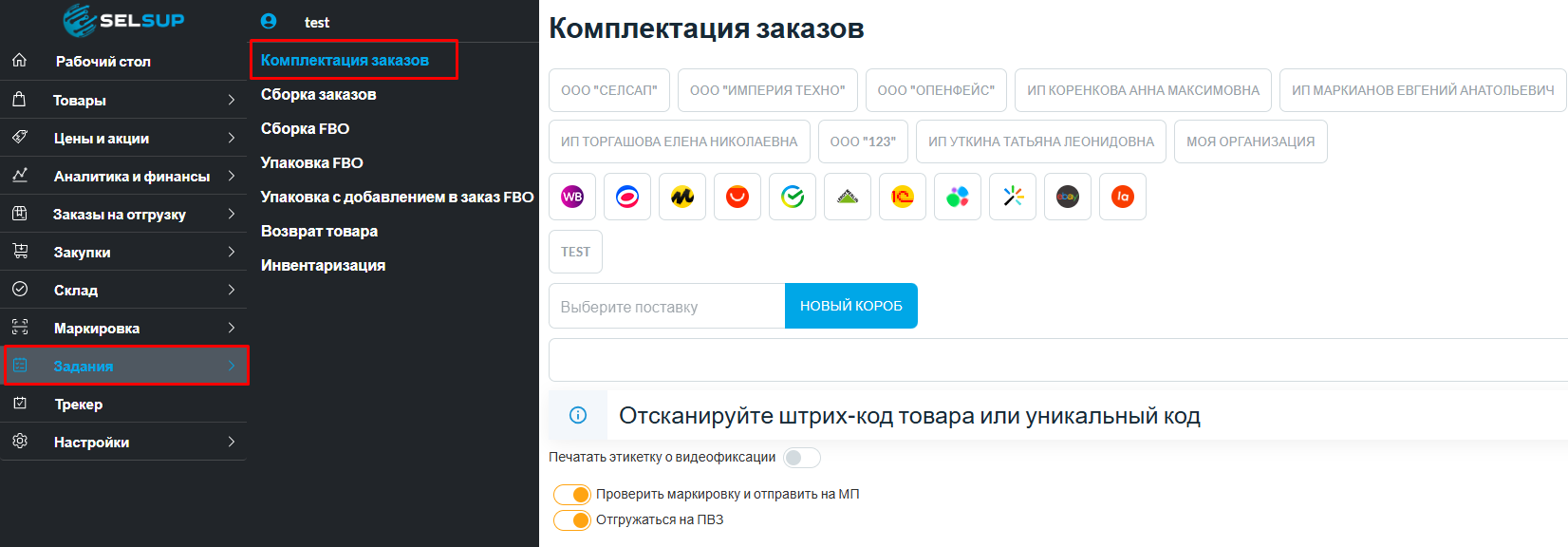
Task: Toggle Проверить маркировку и отправить на МП
Action: coord(572,495)
